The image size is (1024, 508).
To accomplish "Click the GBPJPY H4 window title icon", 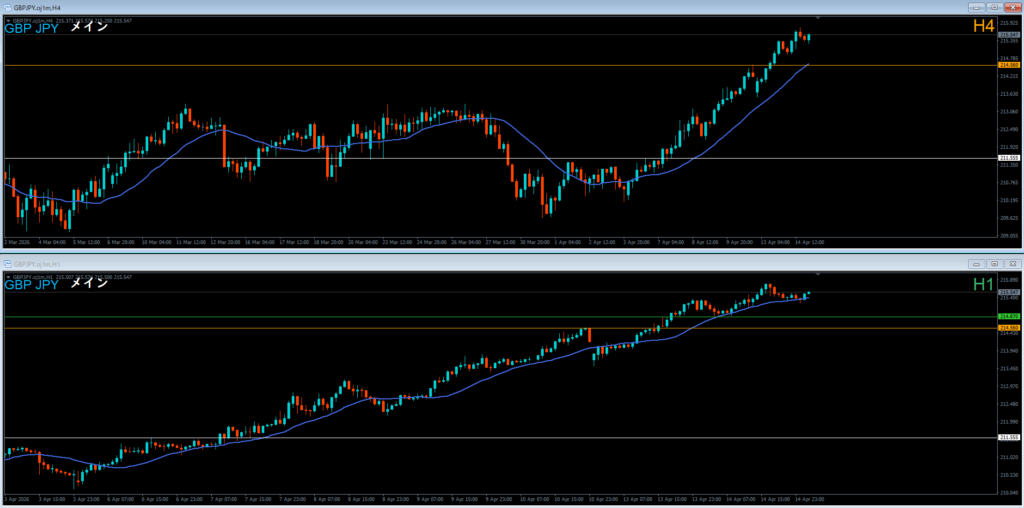I will (x=7, y=8).
